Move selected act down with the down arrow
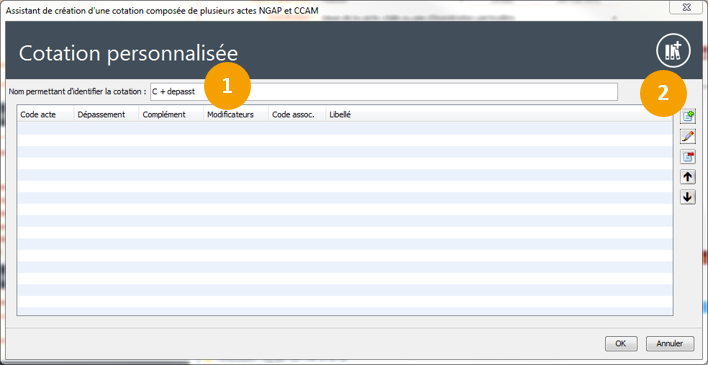708x365 pixels. (688, 197)
